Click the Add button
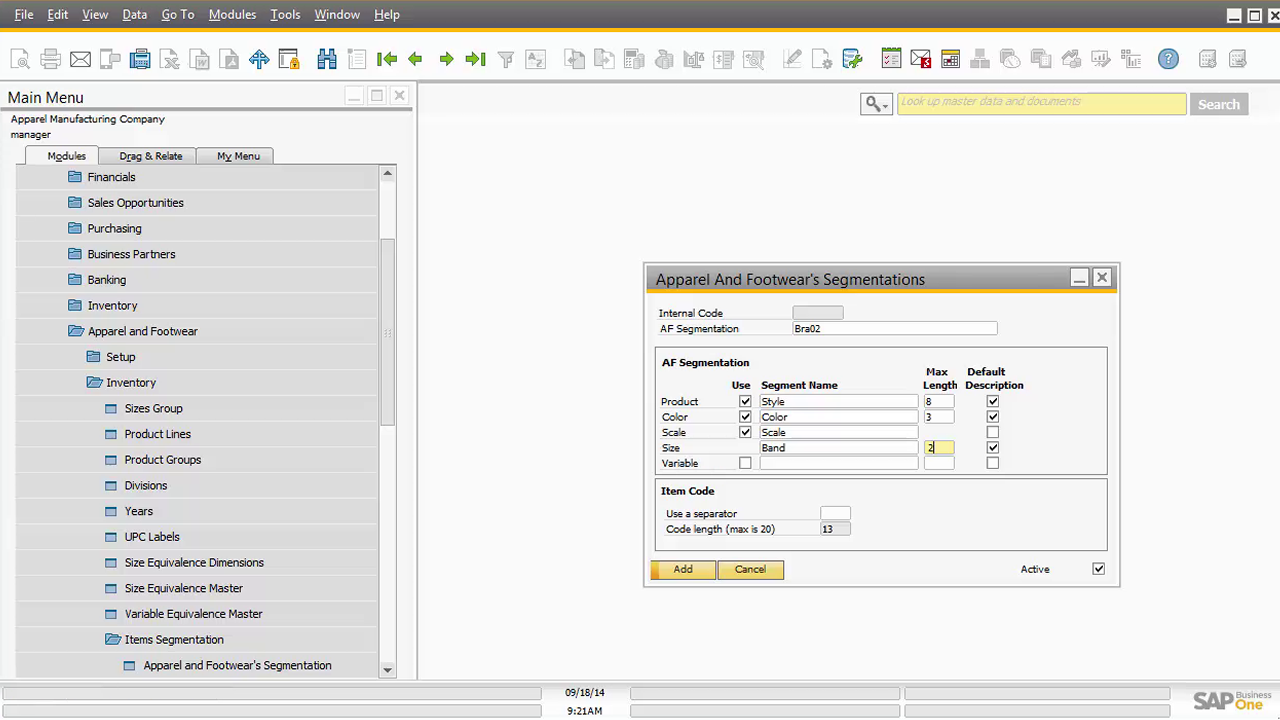 point(683,569)
